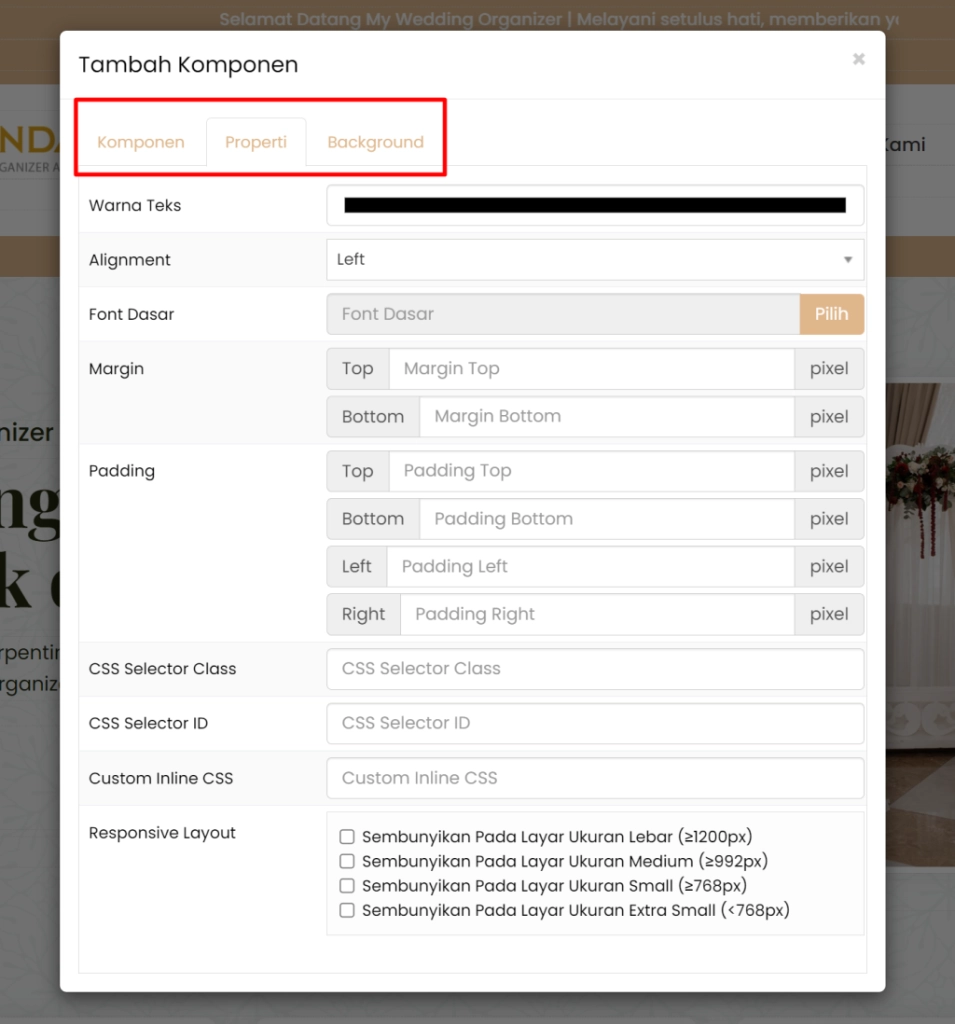The image size is (955, 1024).
Task: Focus the CSS Selector ID input
Action: tap(595, 724)
